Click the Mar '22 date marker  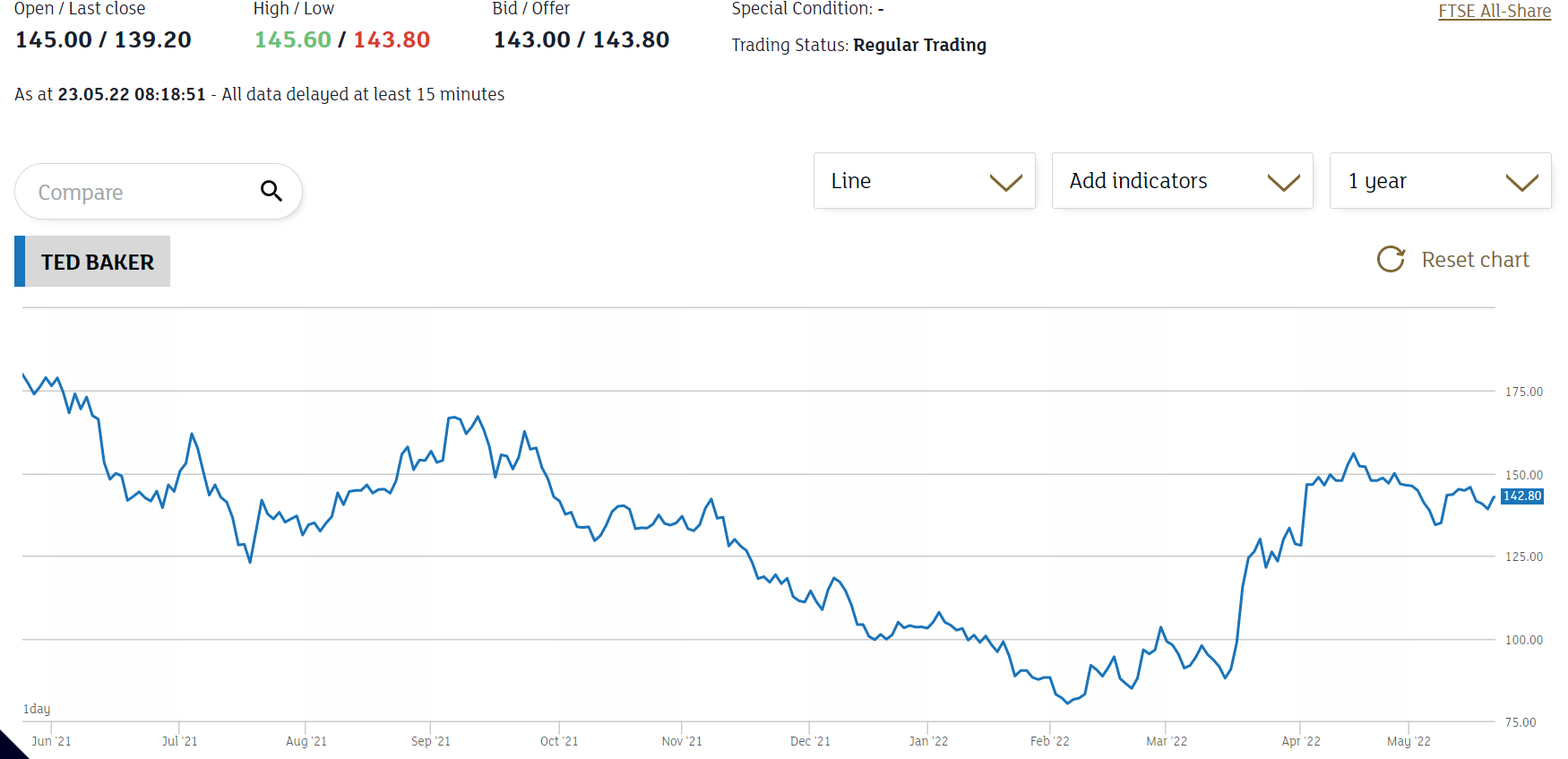coord(1166,741)
